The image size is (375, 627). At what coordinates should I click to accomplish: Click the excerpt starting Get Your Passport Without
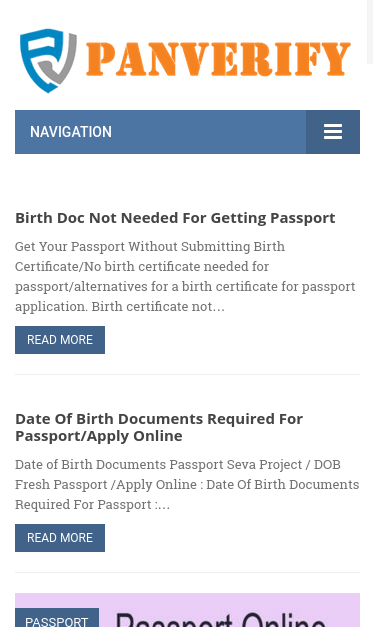tap(185, 276)
